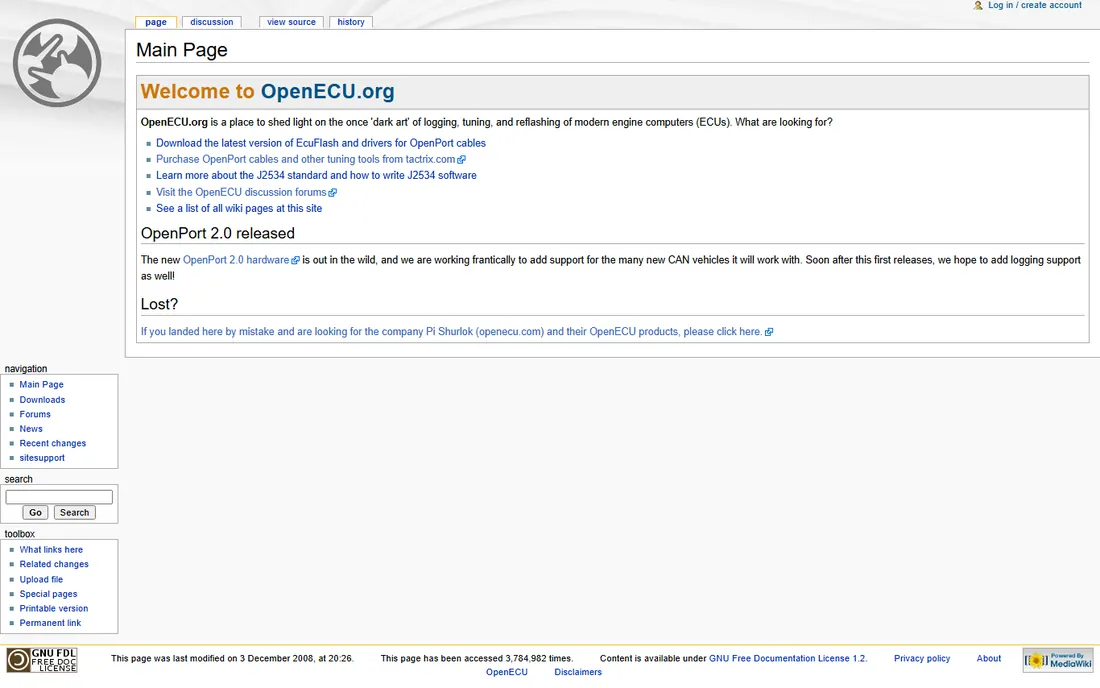Open Forums in navigation sidebar

(35, 414)
